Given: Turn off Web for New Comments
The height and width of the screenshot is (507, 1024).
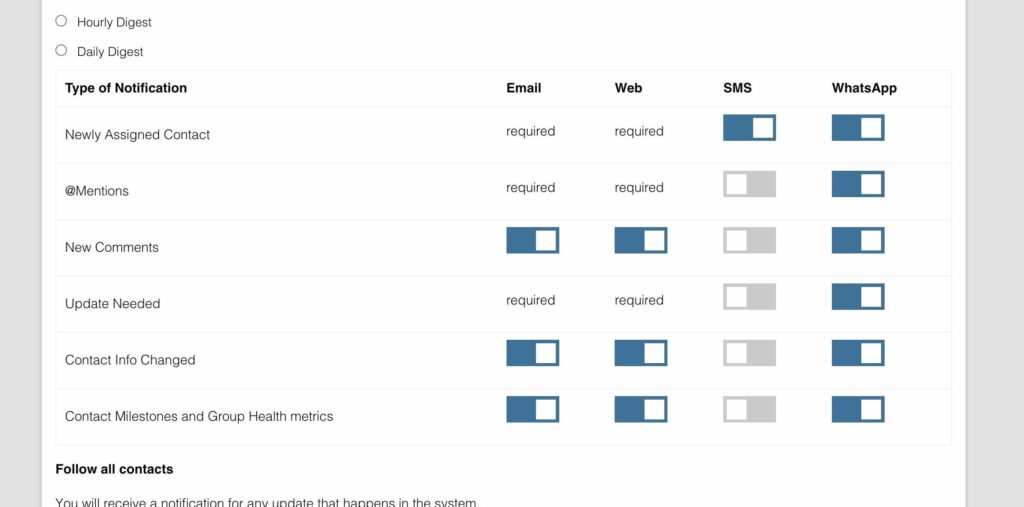Looking at the screenshot, I should pos(640,240).
